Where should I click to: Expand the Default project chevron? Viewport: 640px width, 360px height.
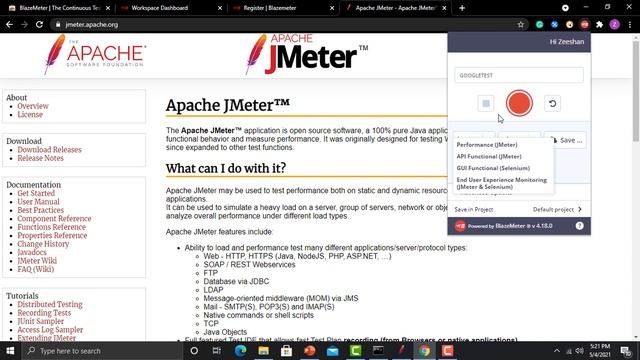coord(580,209)
